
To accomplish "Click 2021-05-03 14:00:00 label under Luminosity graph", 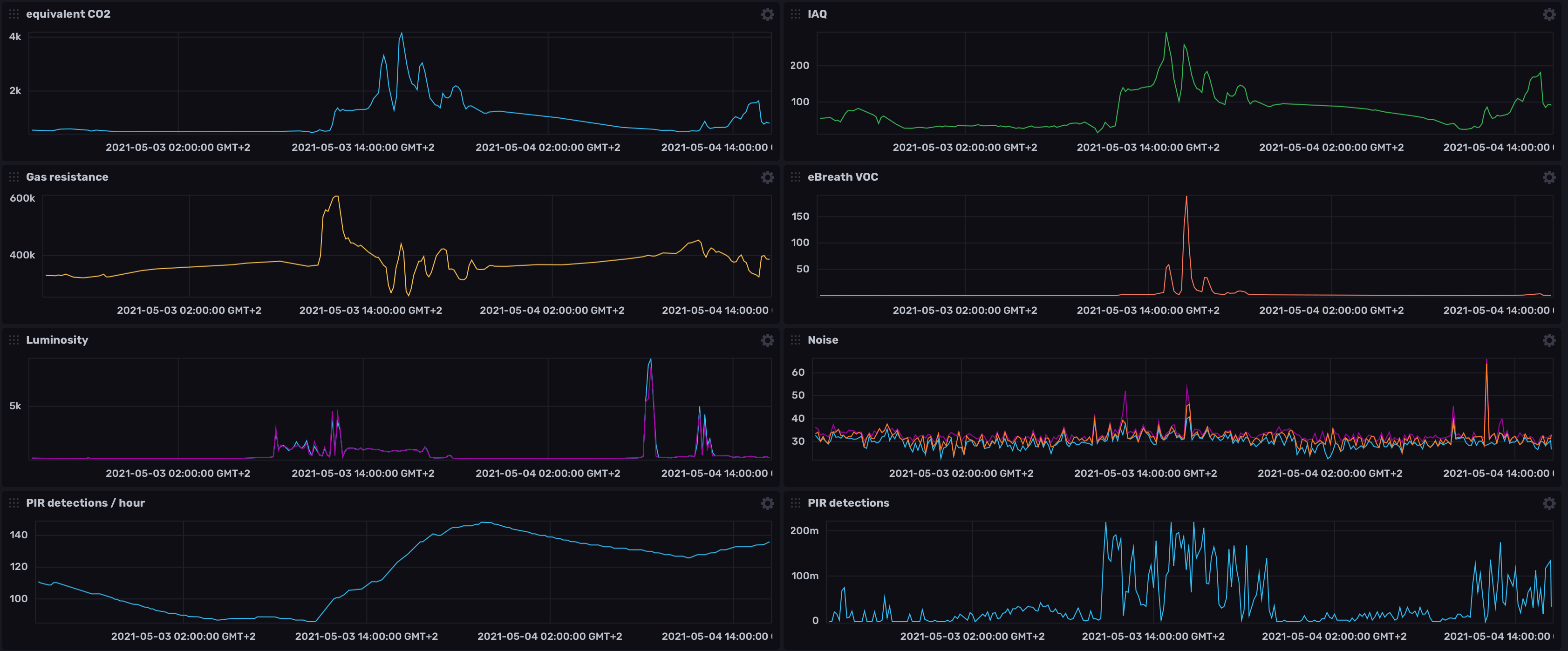I will (363, 473).
